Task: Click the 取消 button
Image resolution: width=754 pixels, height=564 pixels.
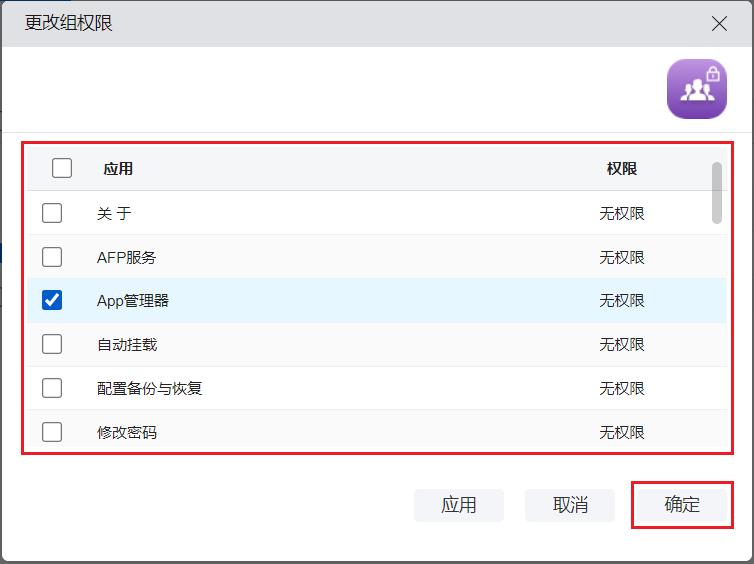Action: point(570,505)
